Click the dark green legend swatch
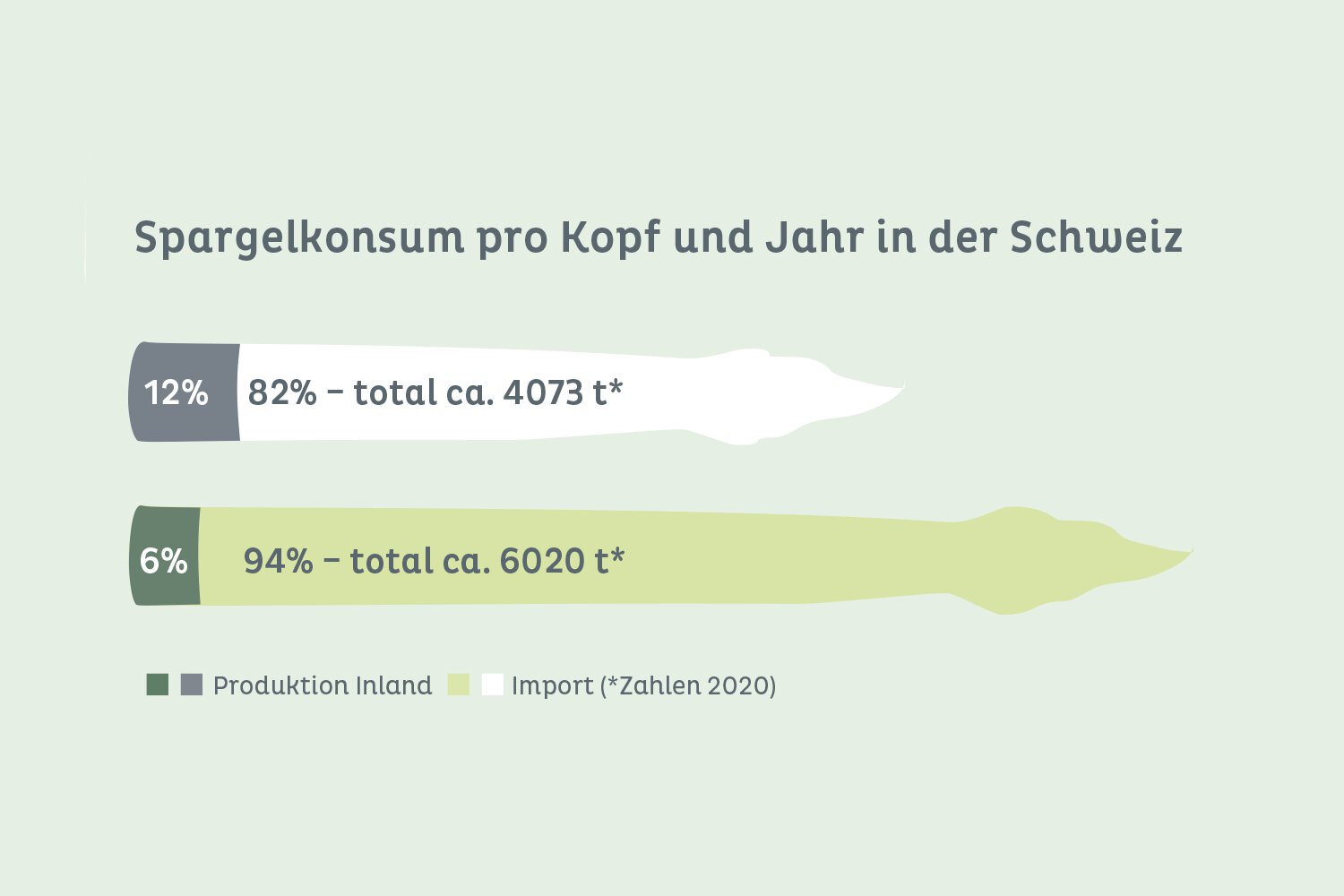The height and width of the screenshot is (896, 1344). point(158,685)
